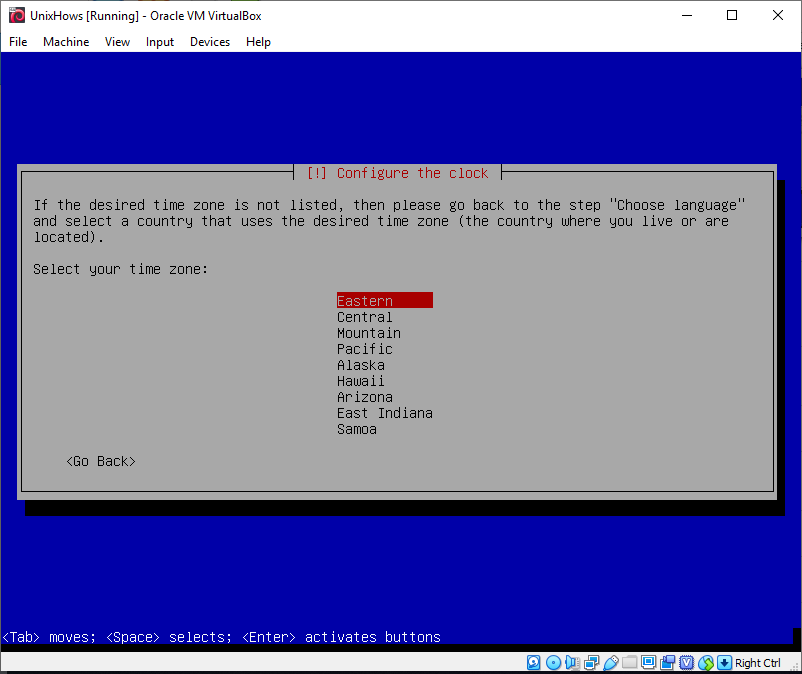Select the Eastern time zone

click(385, 301)
